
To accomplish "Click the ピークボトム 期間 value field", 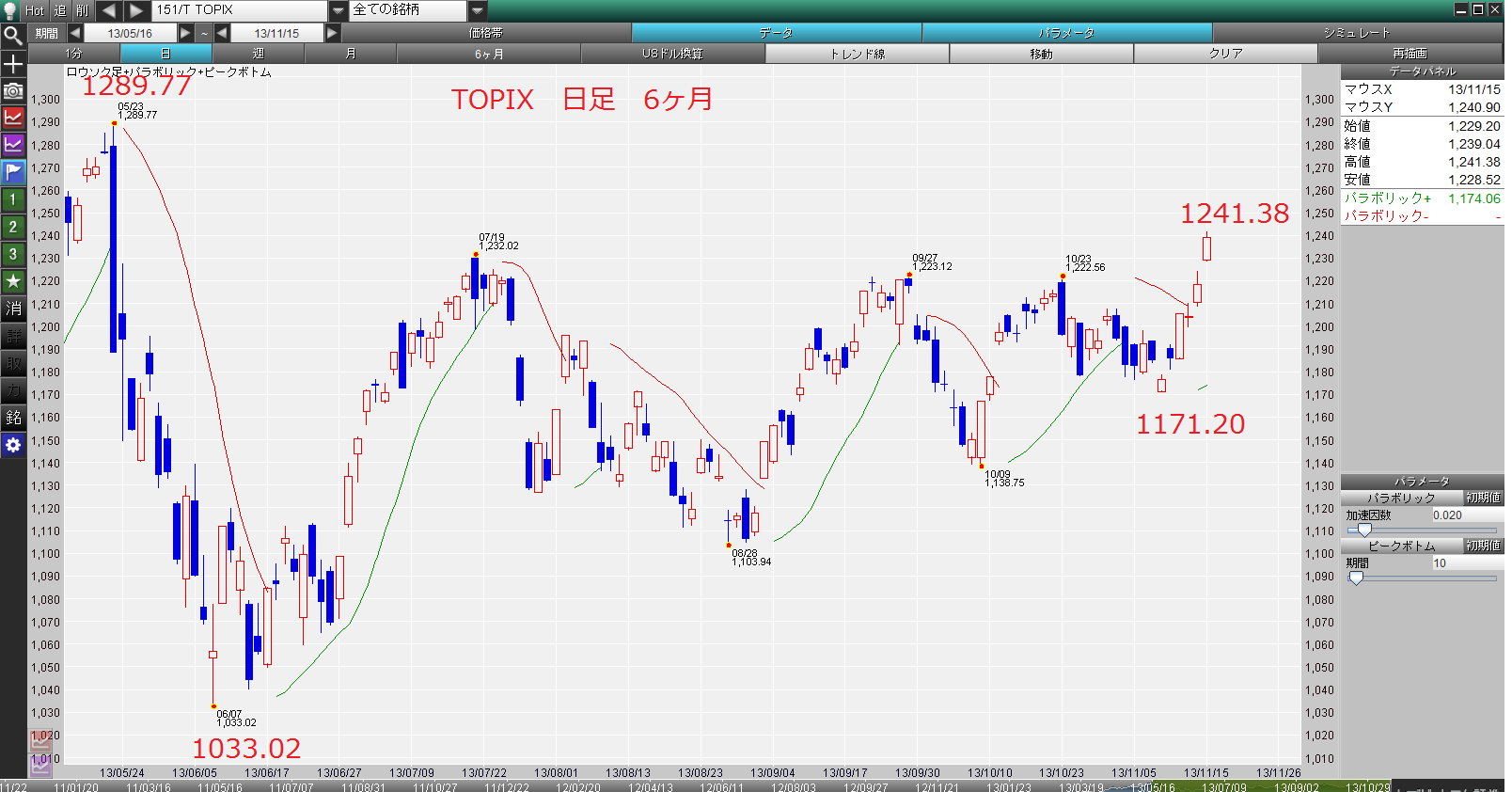I will pyautogui.click(x=1466, y=563).
